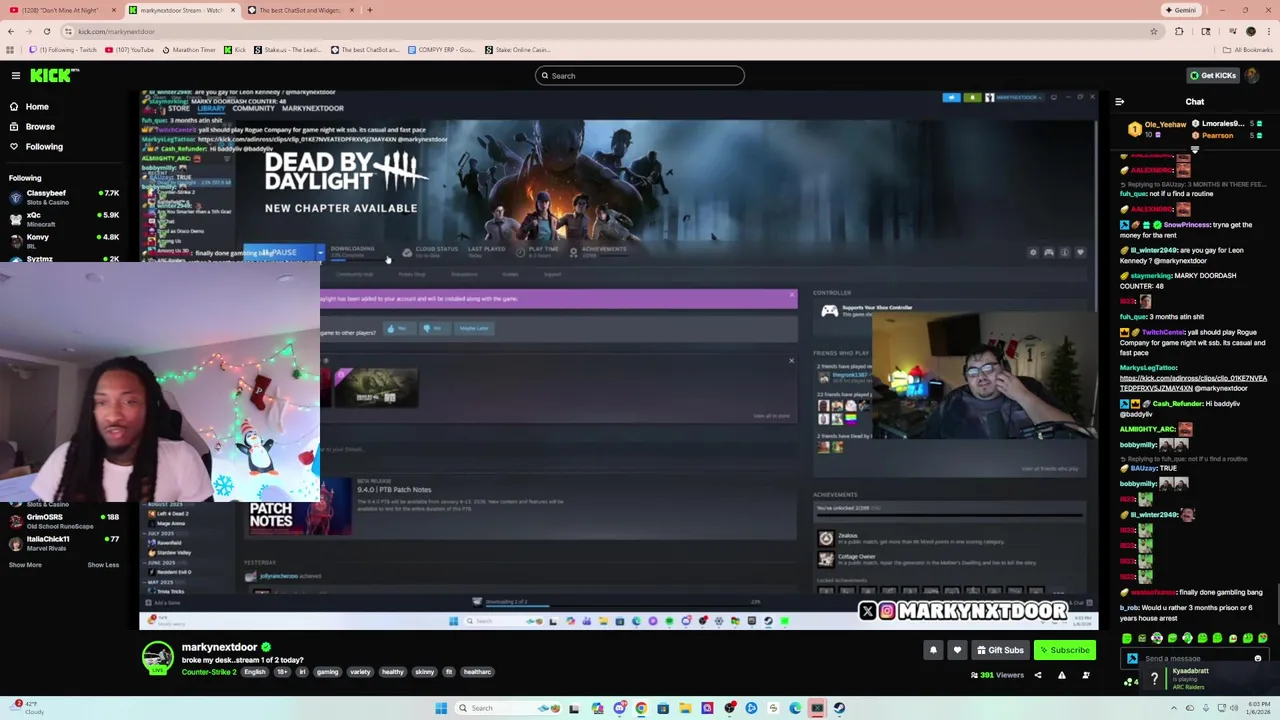
Task: Click the Gift Subs button
Action: click(1000, 650)
